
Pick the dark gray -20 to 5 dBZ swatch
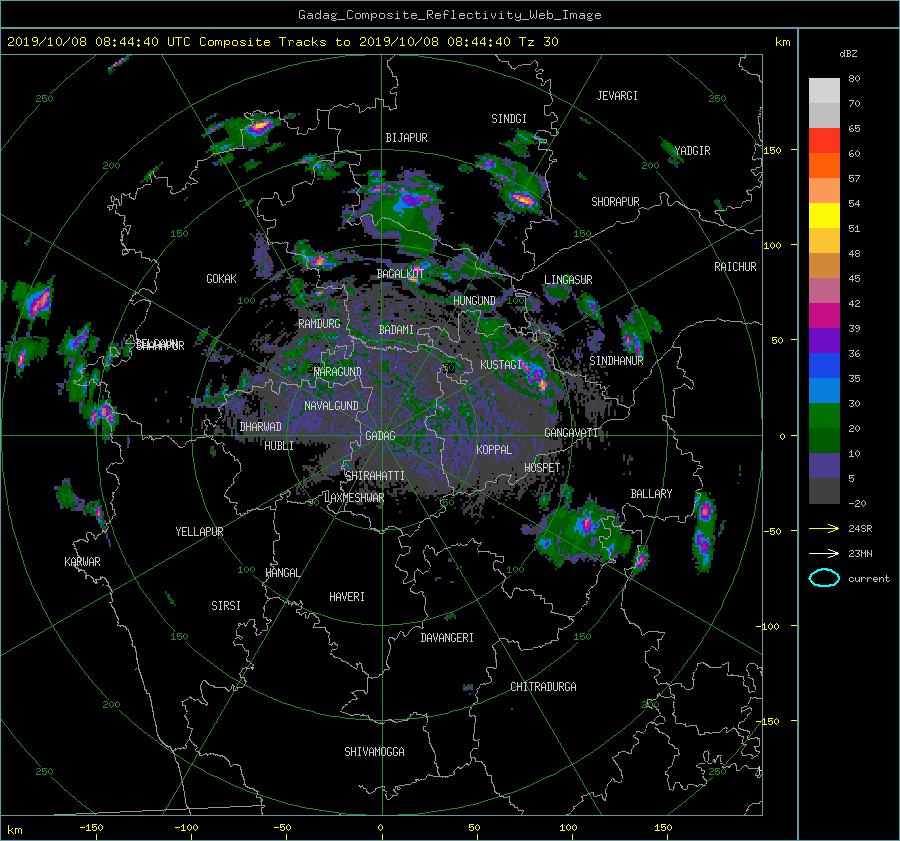824,491
